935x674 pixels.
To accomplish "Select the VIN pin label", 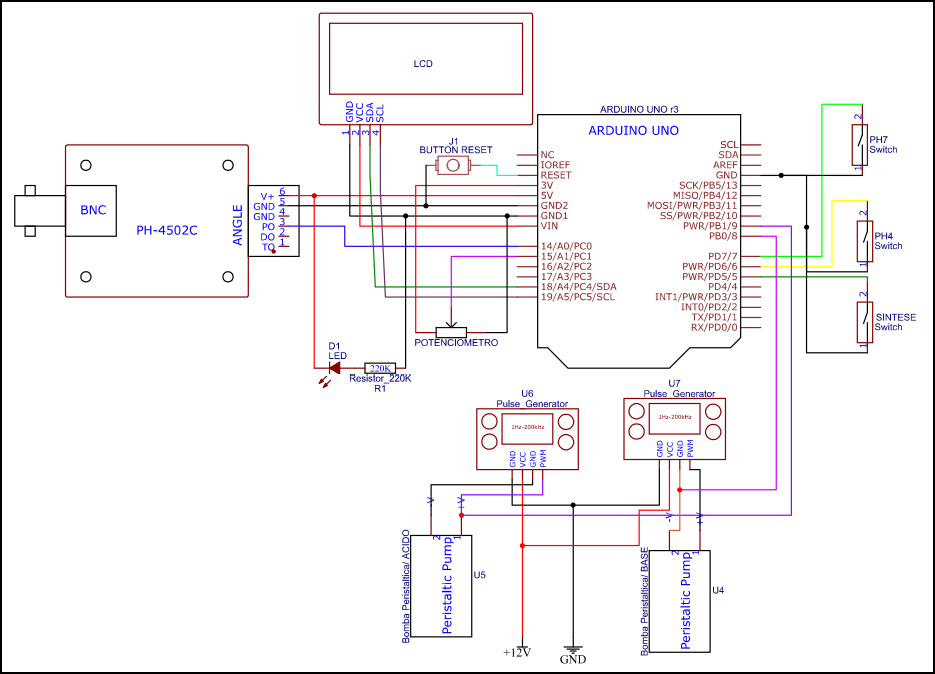I will click(x=549, y=226).
